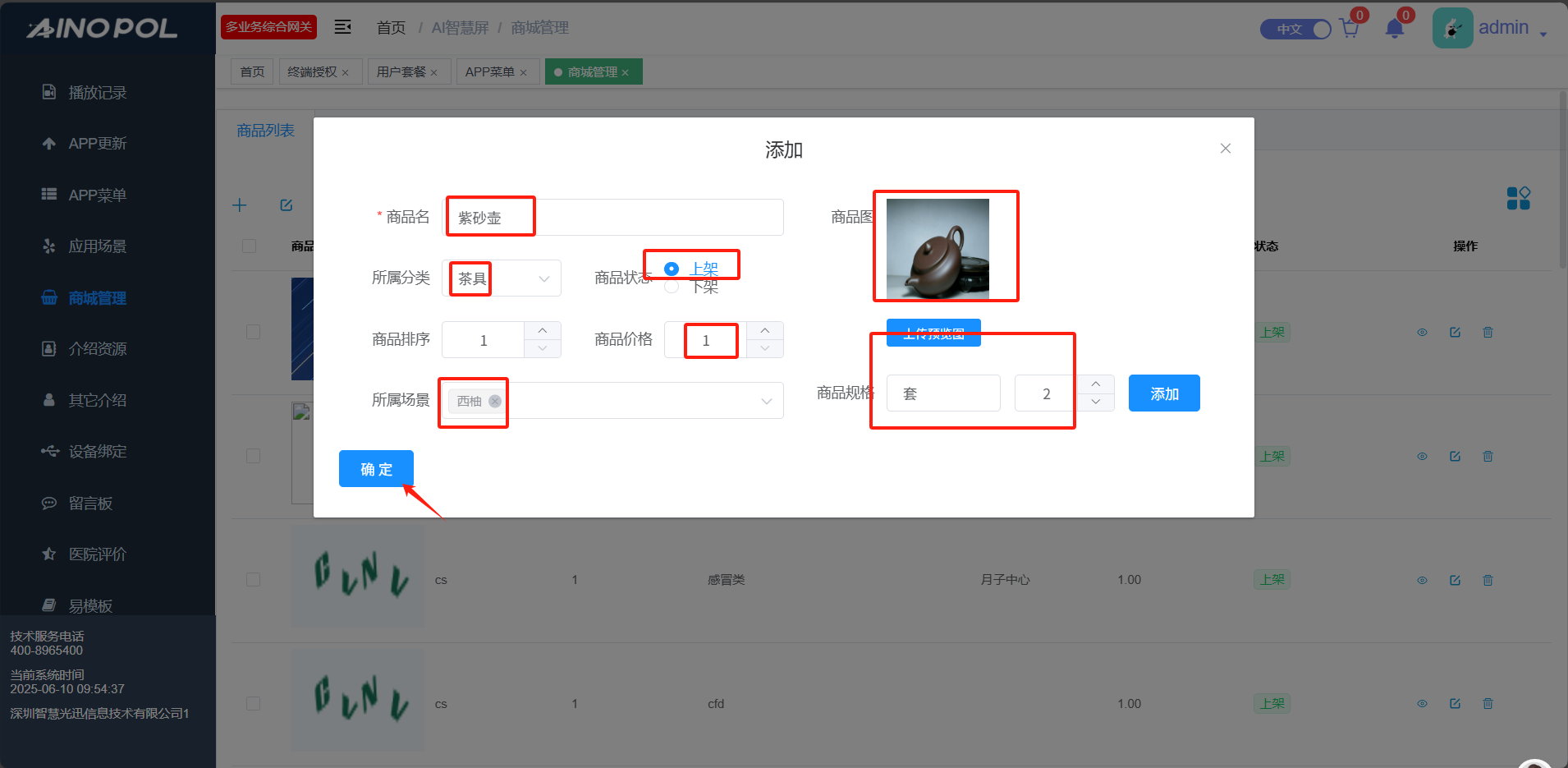Delete the cfd product row
This screenshot has width=1568, height=768.
[x=1488, y=704]
